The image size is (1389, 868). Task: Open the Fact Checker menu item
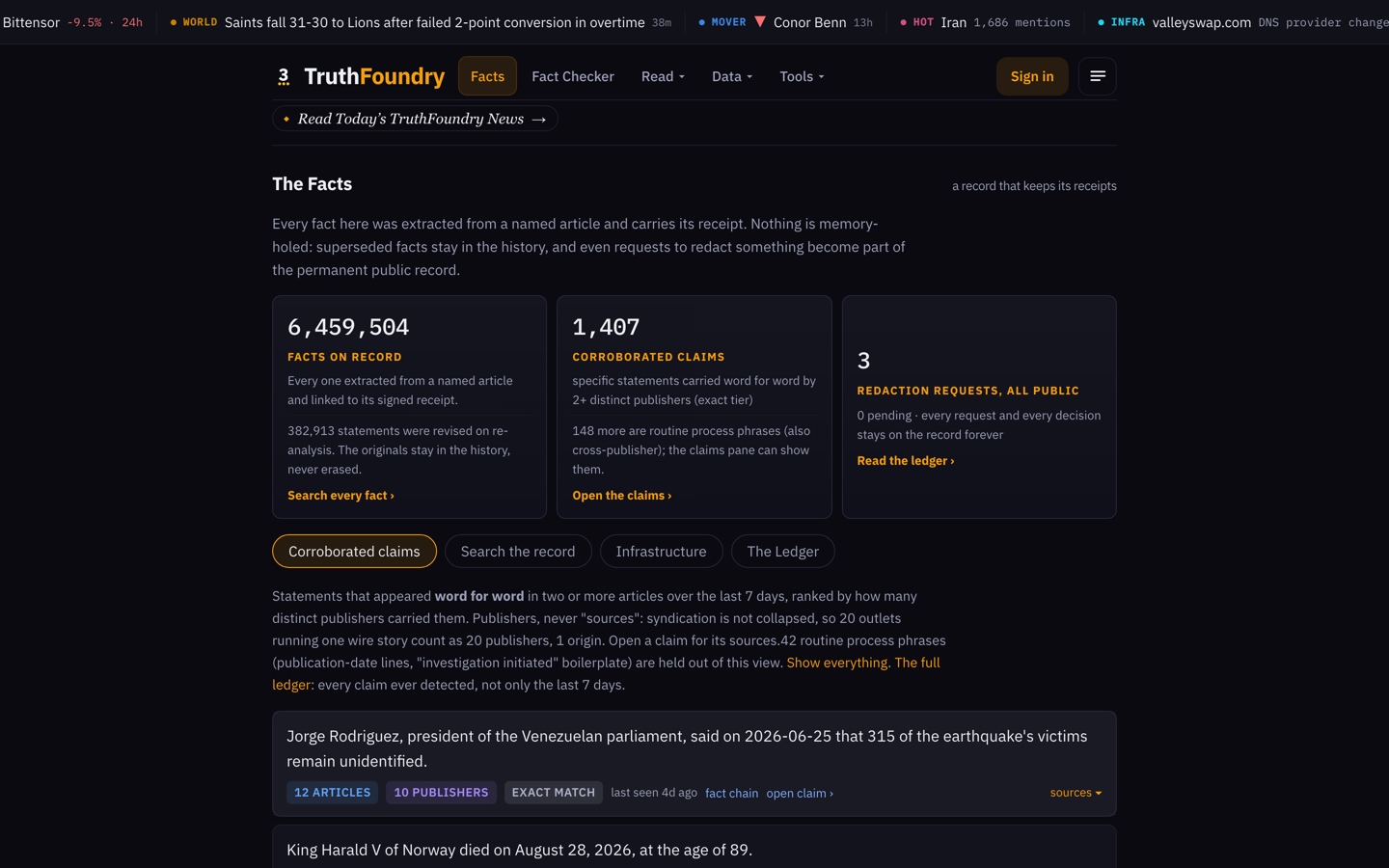pos(573,76)
